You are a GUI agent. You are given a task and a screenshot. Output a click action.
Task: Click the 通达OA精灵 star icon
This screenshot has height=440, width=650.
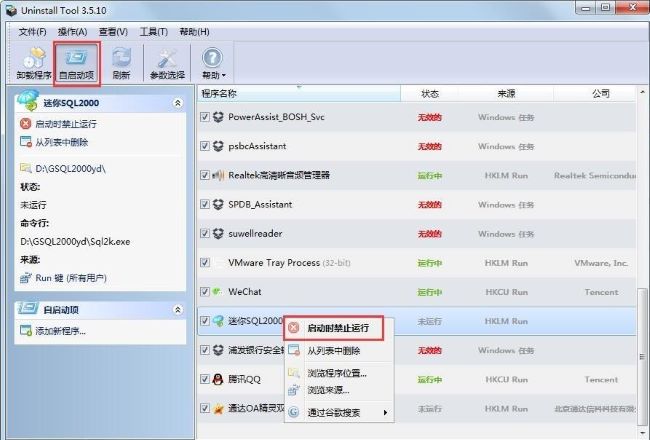218,408
